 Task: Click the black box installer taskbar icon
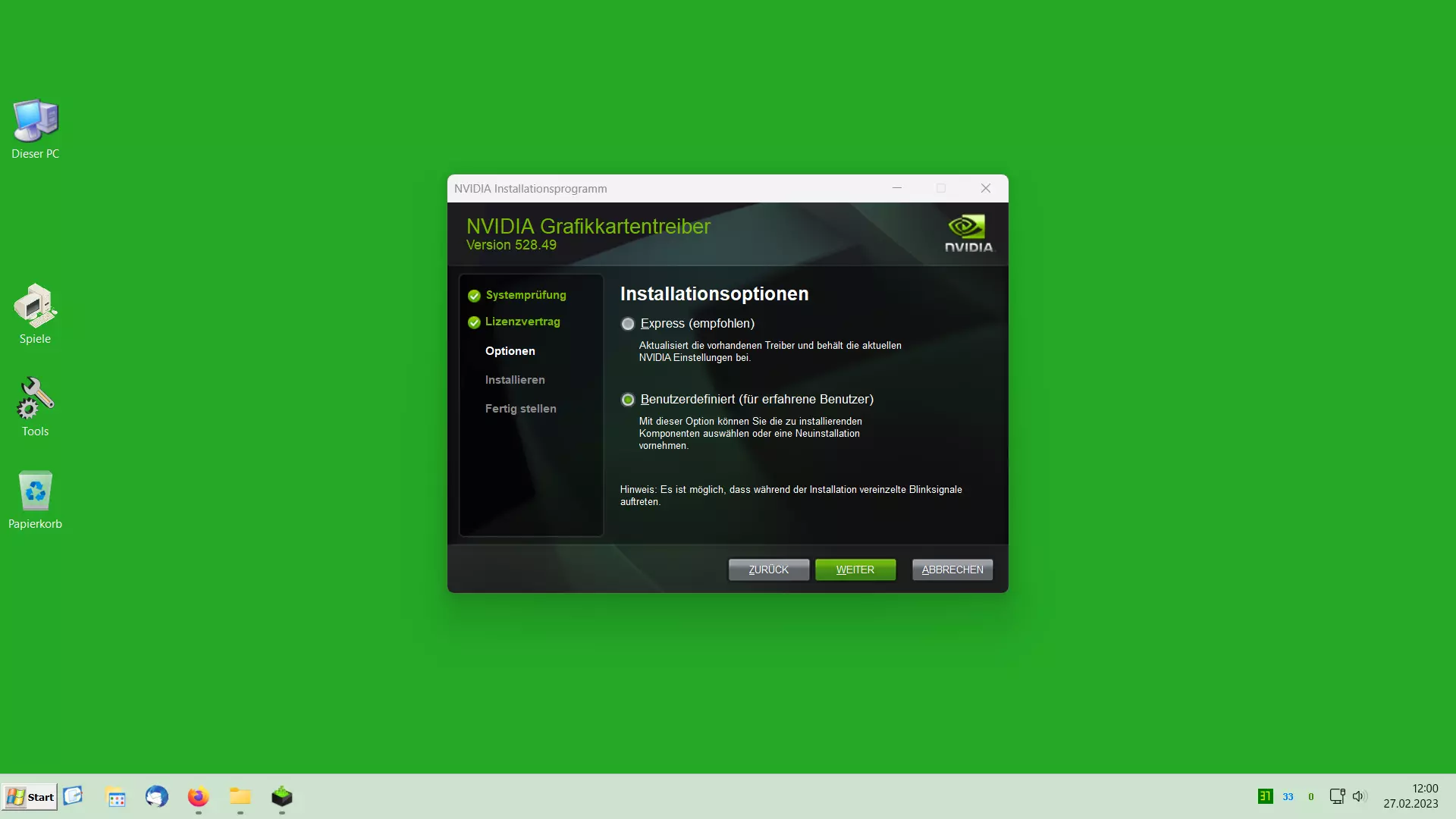coord(282,796)
